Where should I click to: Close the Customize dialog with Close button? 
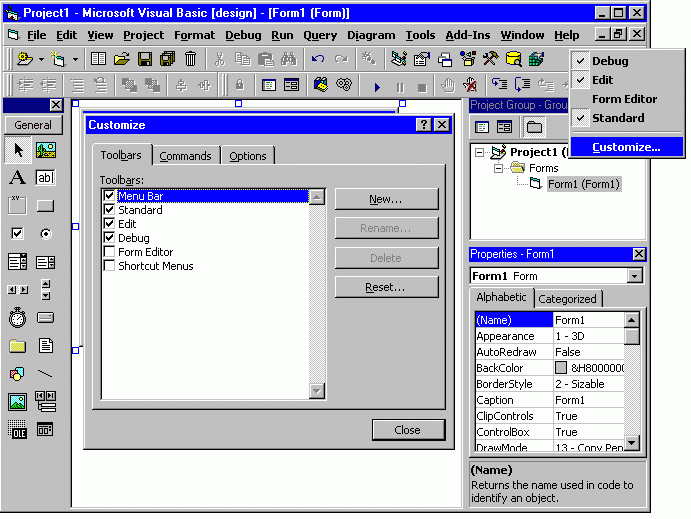(408, 430)
